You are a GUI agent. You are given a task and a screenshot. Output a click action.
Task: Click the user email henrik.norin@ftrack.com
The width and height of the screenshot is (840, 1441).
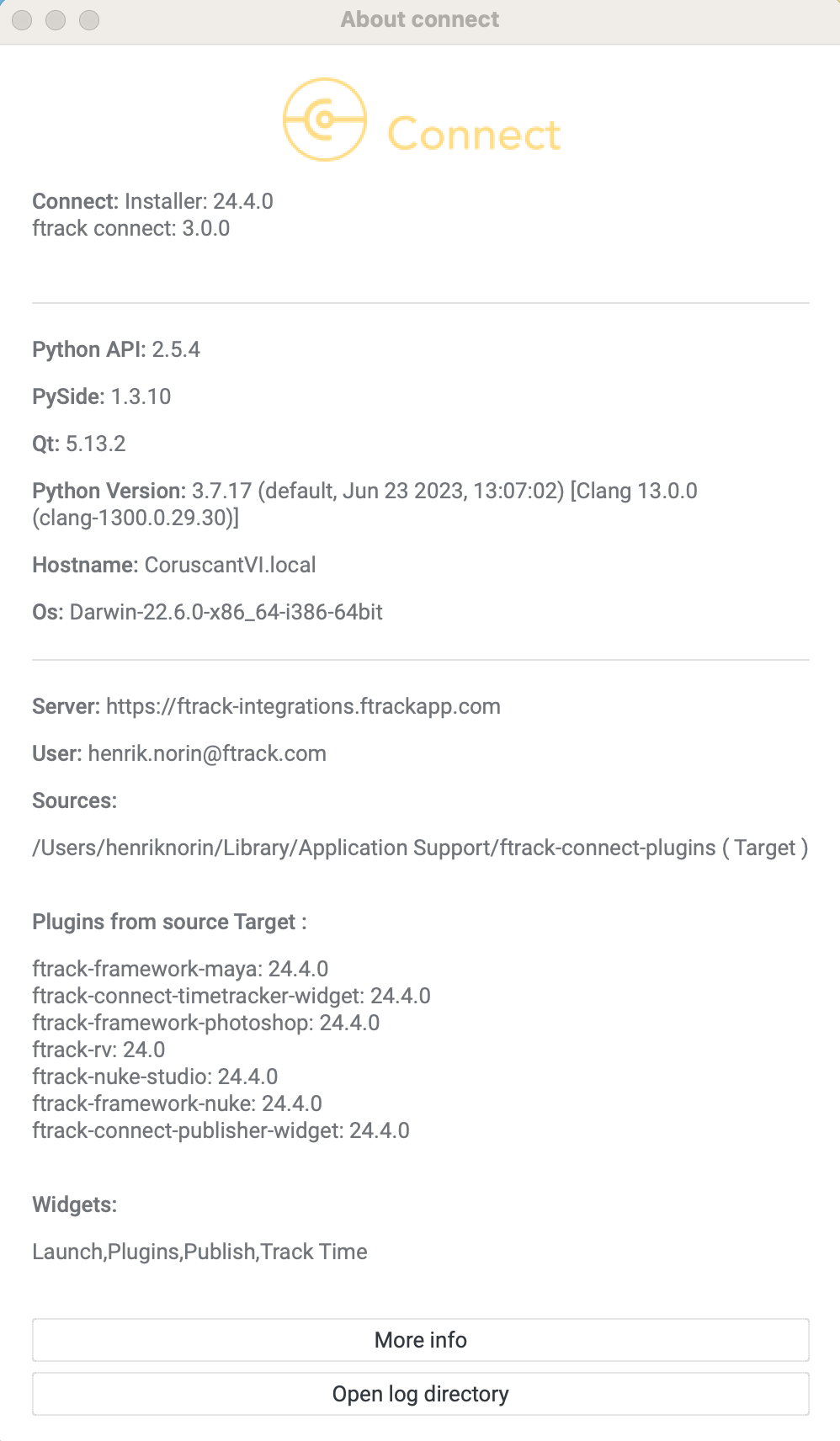click(207, 753)
